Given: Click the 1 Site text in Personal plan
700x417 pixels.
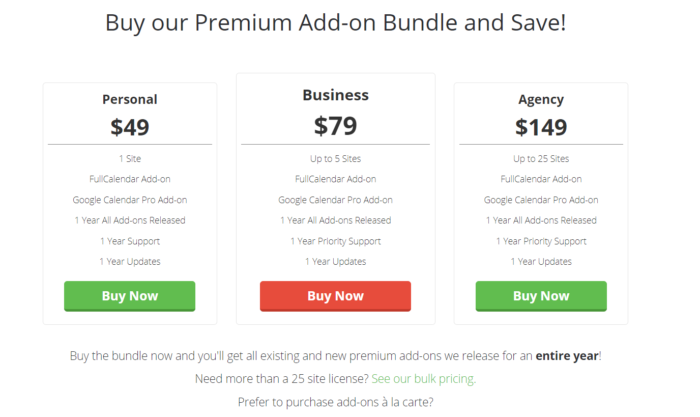Looking at the screenshot, I should tap(130, 158).
